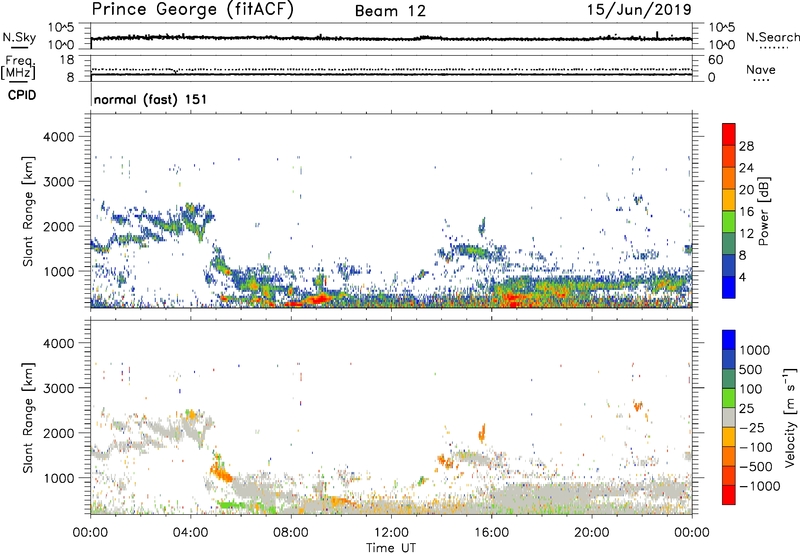Click the 'Time UT' axis label
Screen dimensions: 800x554
click(x=391, y=548)
